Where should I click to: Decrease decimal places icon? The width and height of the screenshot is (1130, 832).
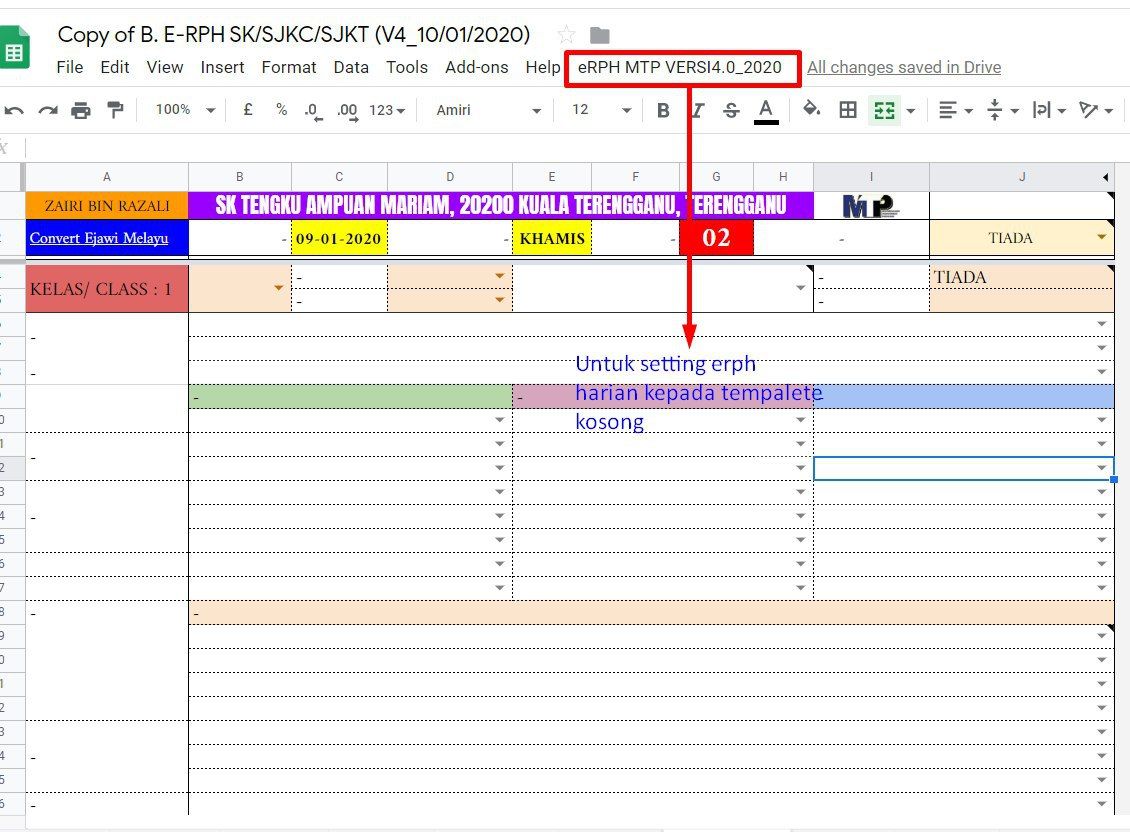pos(313,111)
